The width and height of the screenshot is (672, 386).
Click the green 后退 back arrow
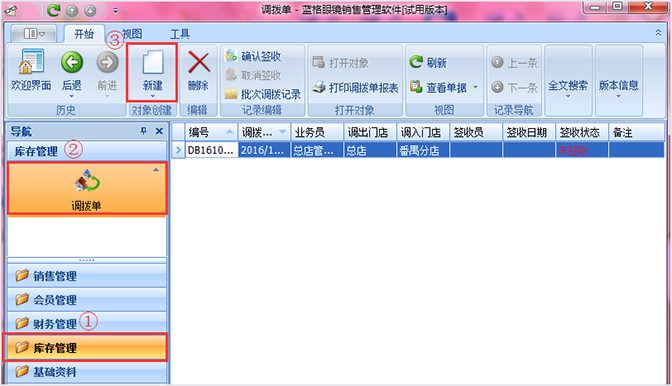tap(72, 63)
